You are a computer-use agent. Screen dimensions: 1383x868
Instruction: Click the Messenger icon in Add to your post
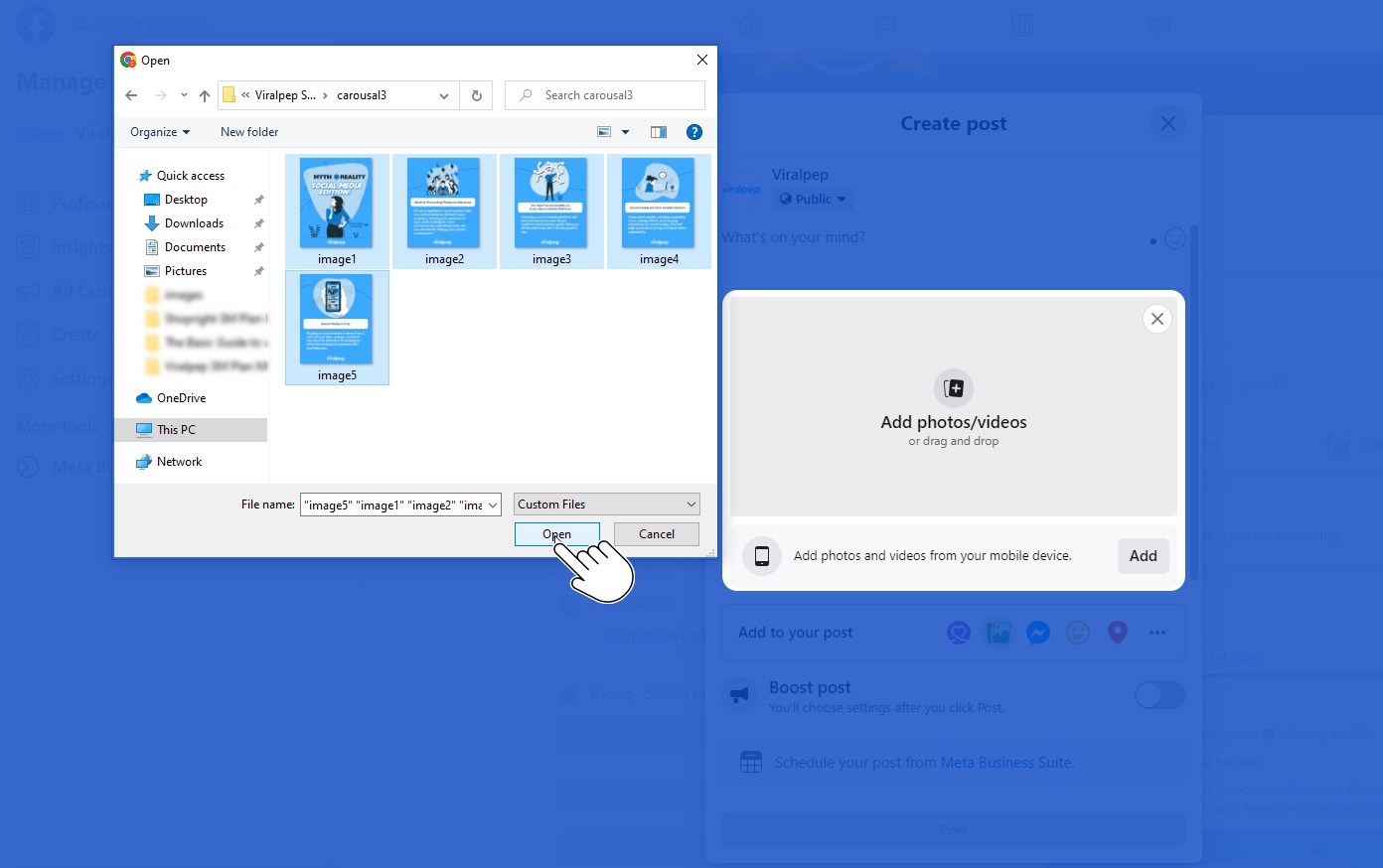pos(1038,633)
